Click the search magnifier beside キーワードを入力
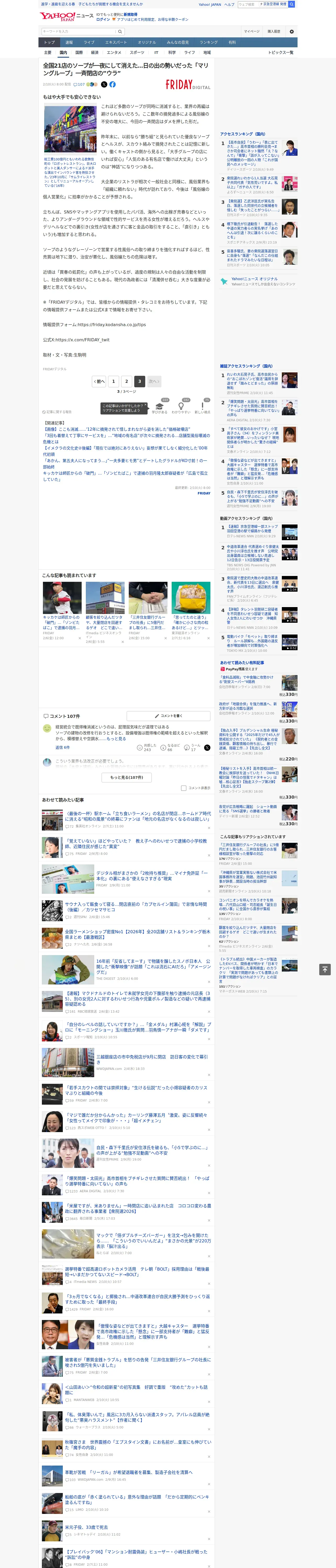 120,32
